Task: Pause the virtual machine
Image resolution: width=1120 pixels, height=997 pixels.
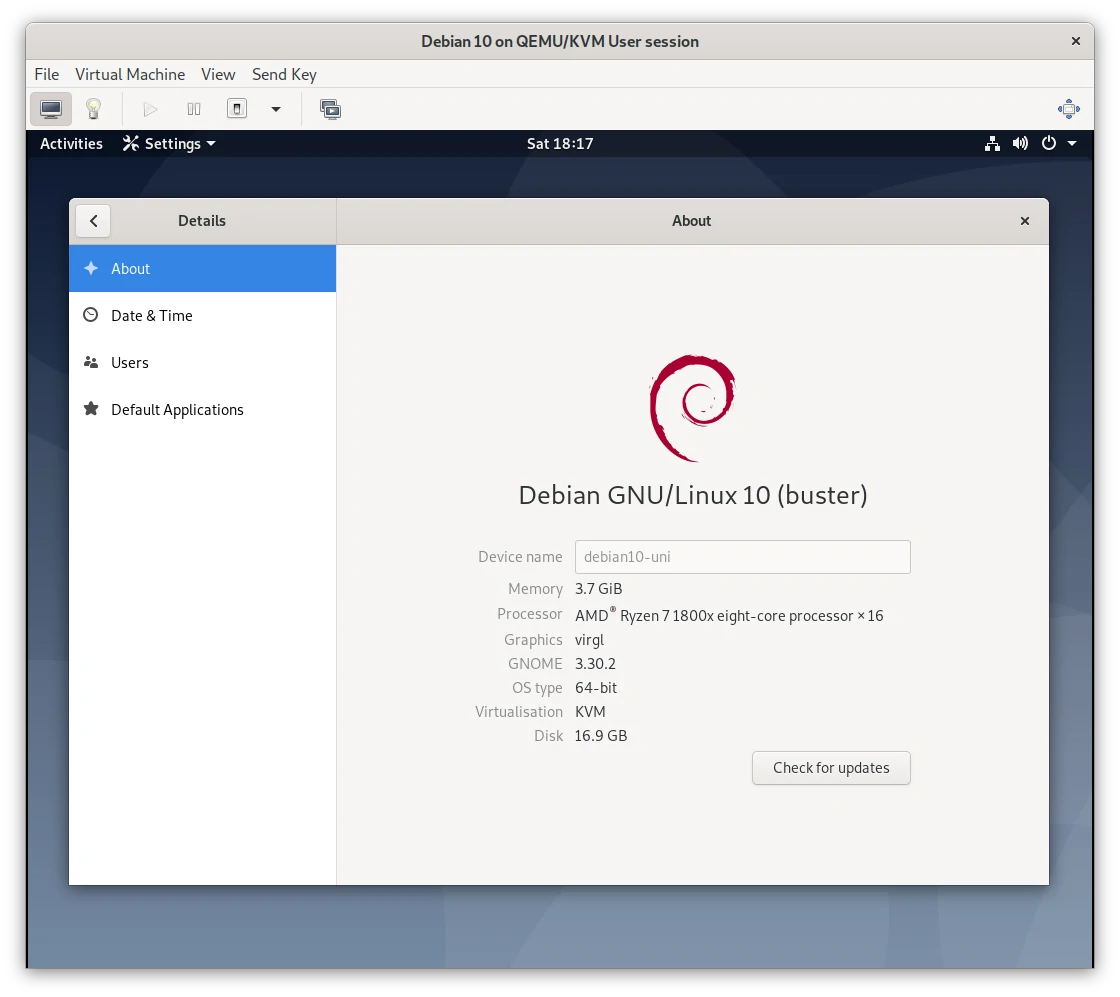Action: point(194,109)
